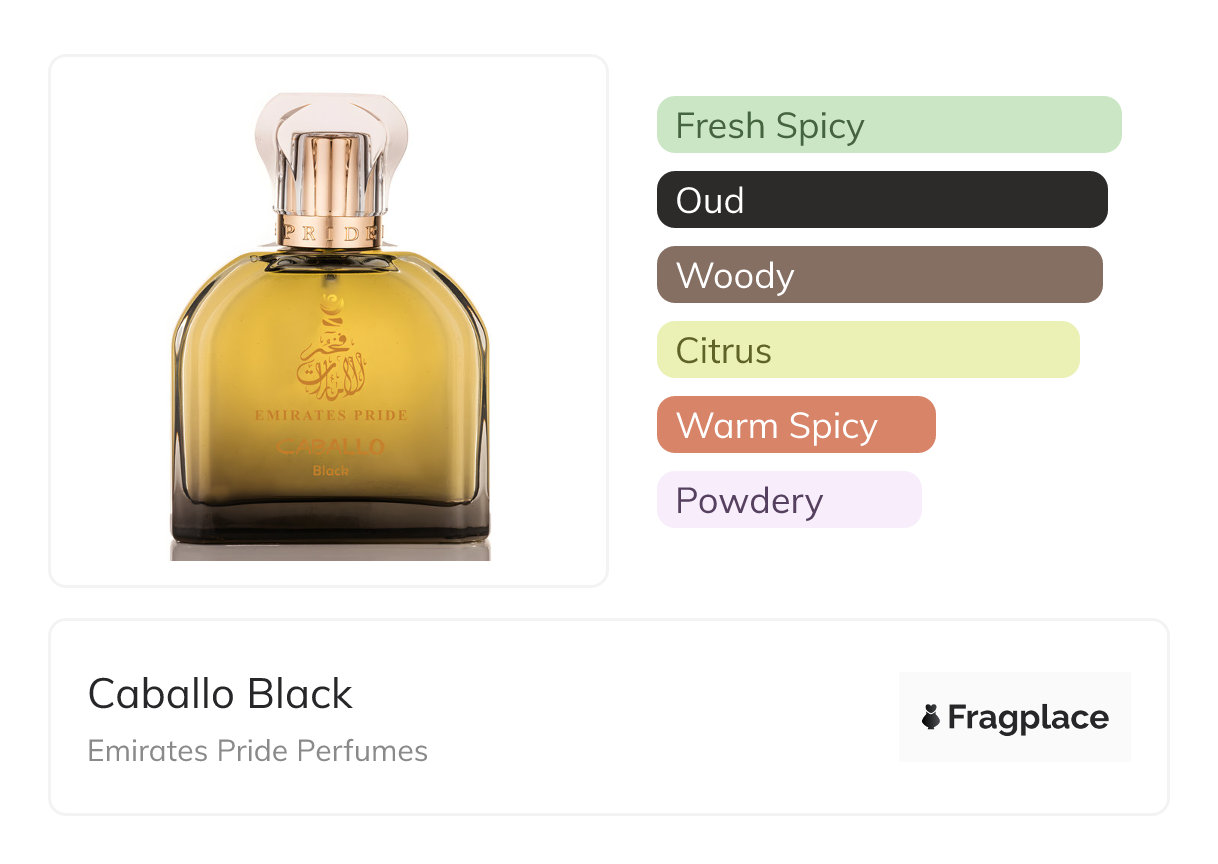Select the lavender Powdery accord bar

(788, 500)
